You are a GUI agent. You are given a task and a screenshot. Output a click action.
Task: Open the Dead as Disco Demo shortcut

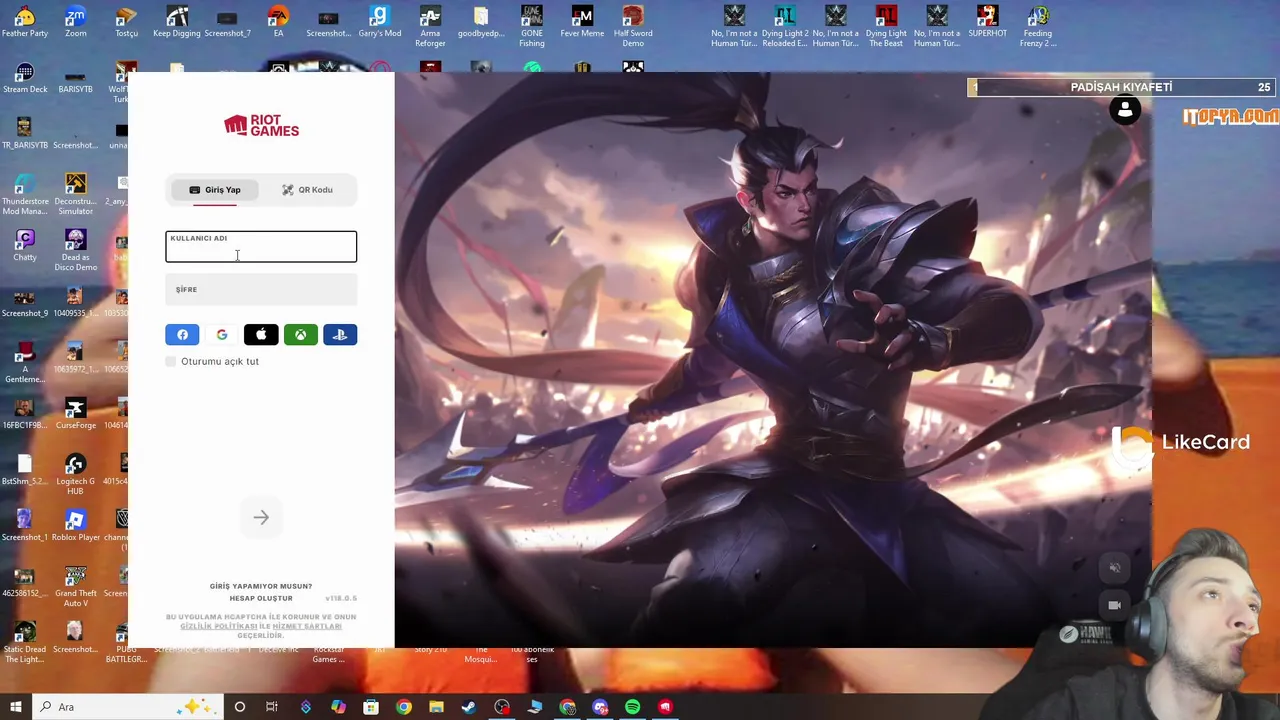(75, 250)
